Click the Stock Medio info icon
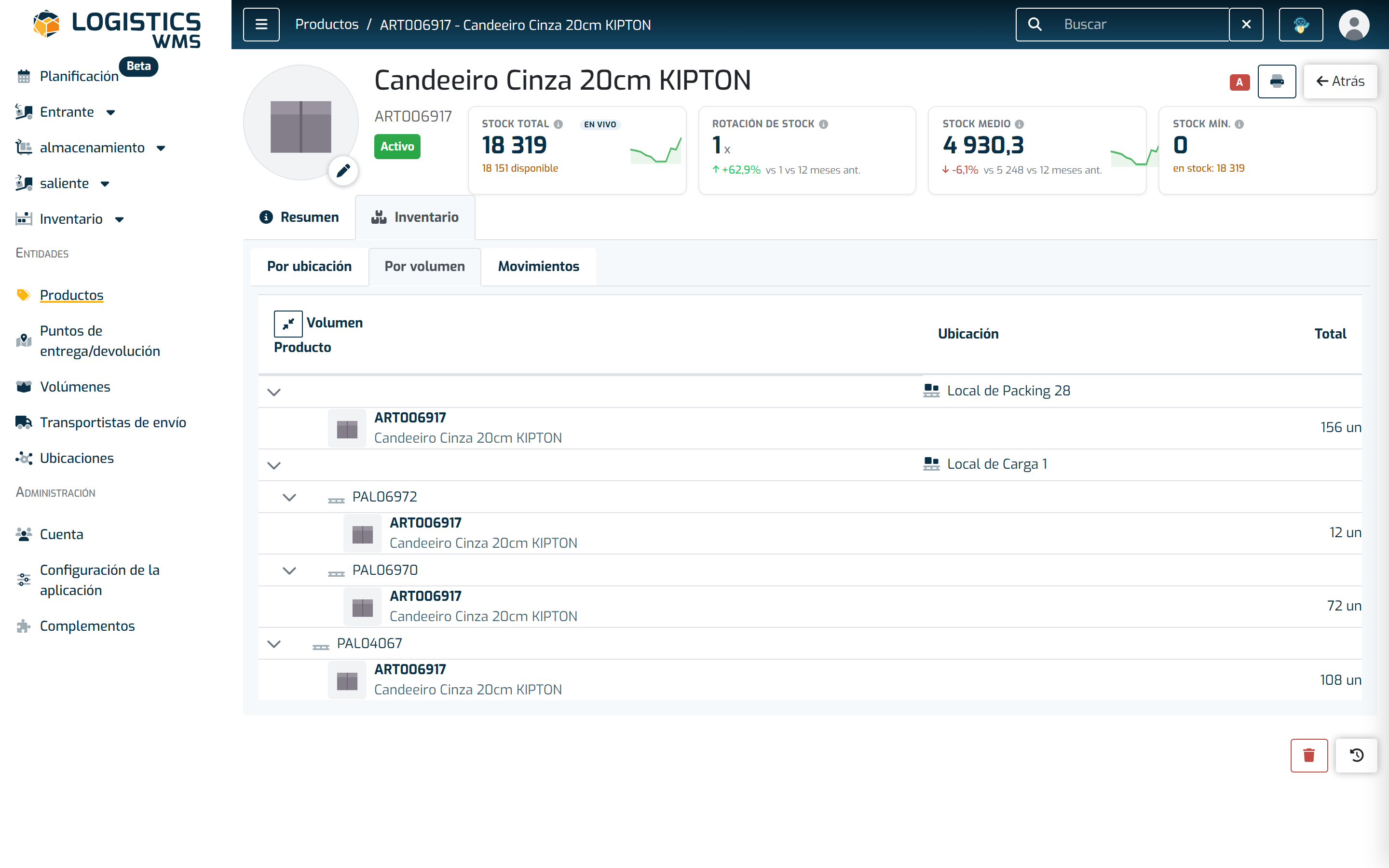Viewport: 1389px width, 868px height. pyautogui.click(x=1019, y=124)
